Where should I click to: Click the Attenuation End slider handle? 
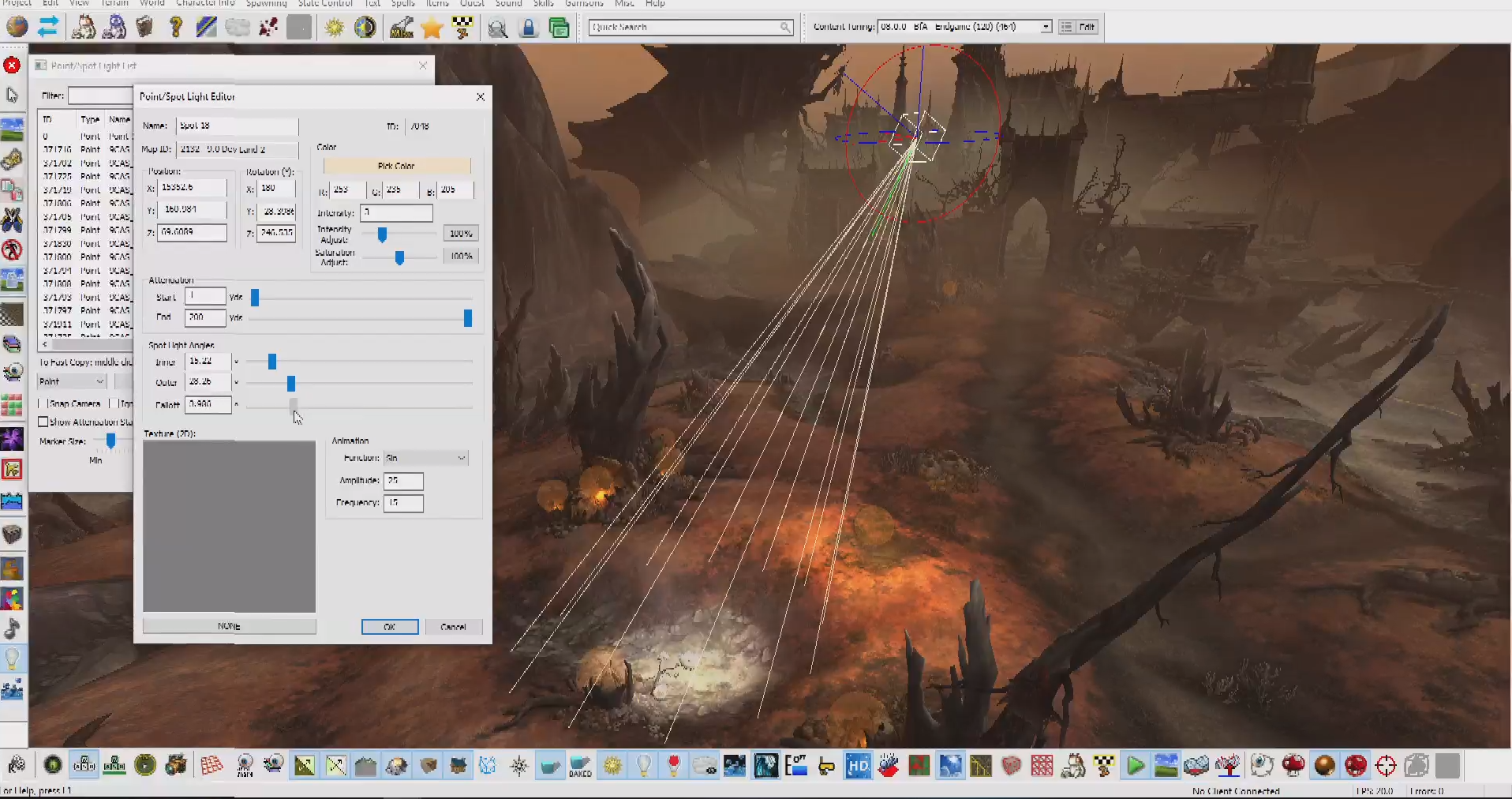(468, 318)
